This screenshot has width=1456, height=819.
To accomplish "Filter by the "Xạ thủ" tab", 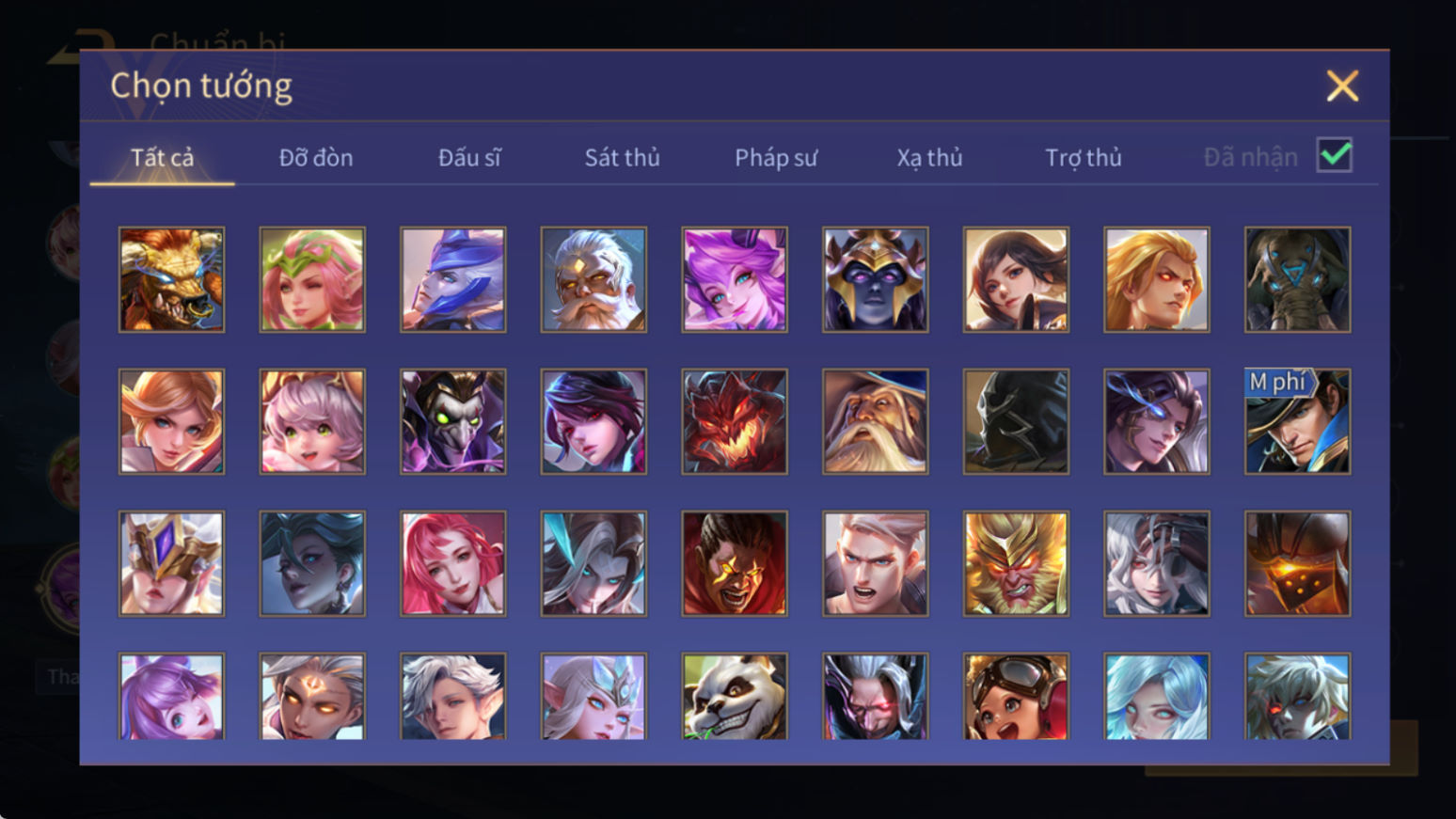I will (929, 158).
